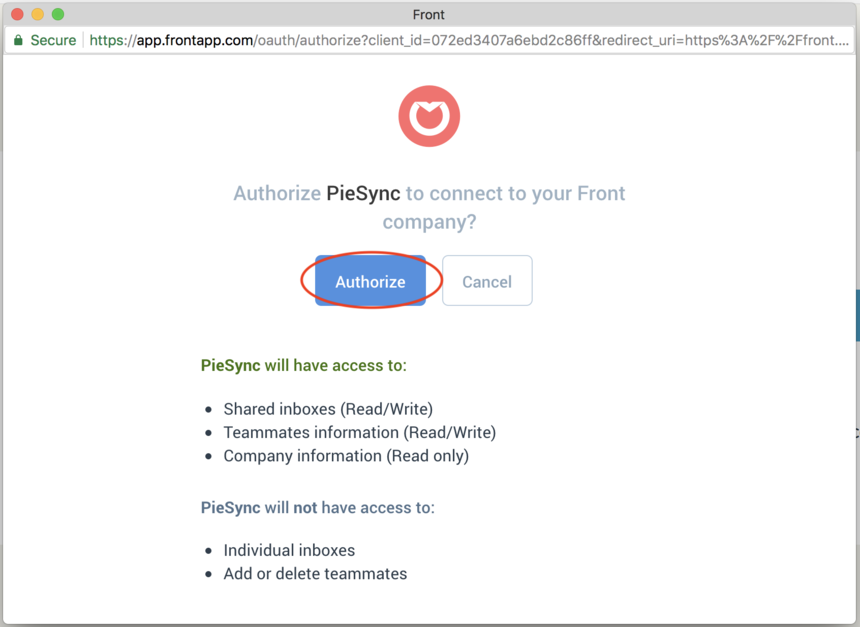Select Teammates information (Read/Write) item
The image size is (860, 627).
(x=360, y=432)
